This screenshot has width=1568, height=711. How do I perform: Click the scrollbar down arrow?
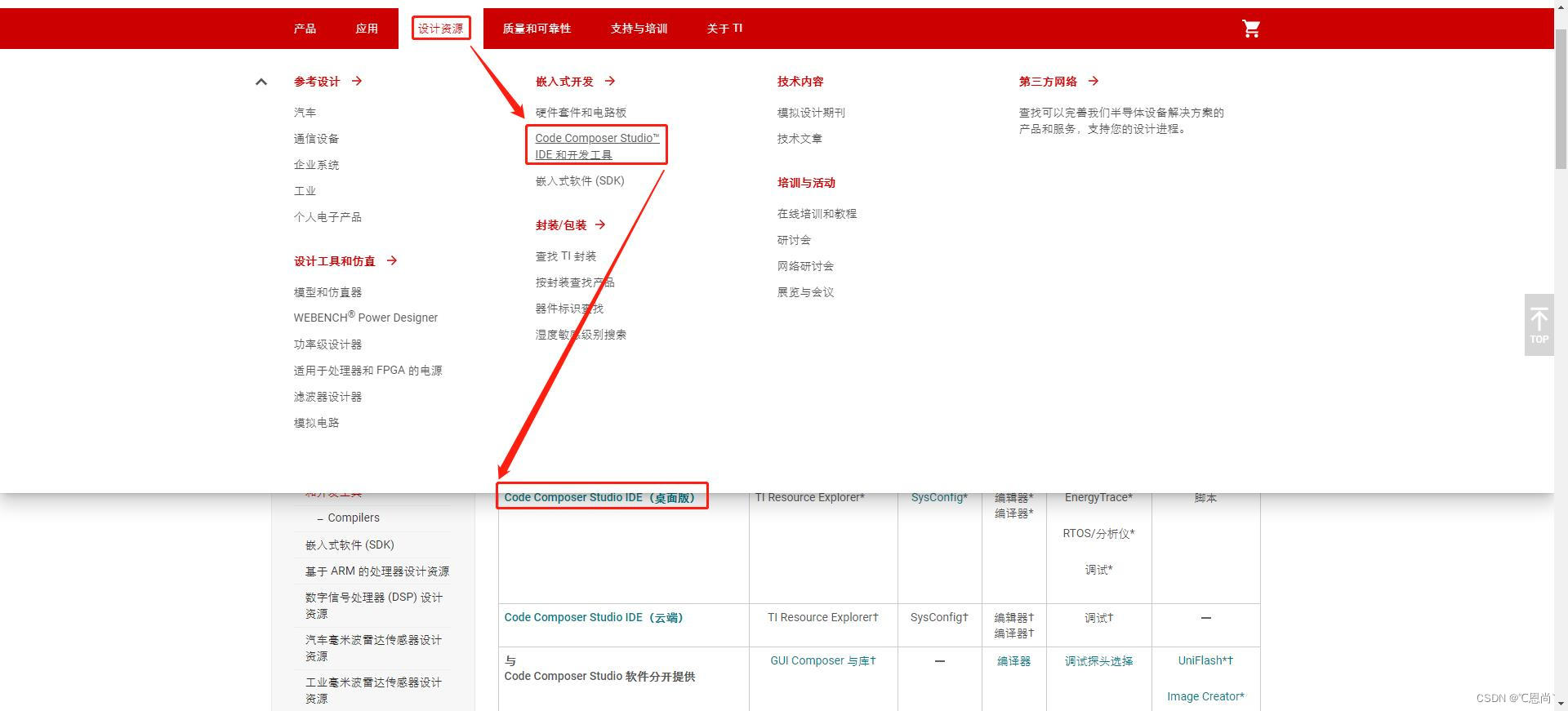pyautogui.click(x=1561, y=703)
